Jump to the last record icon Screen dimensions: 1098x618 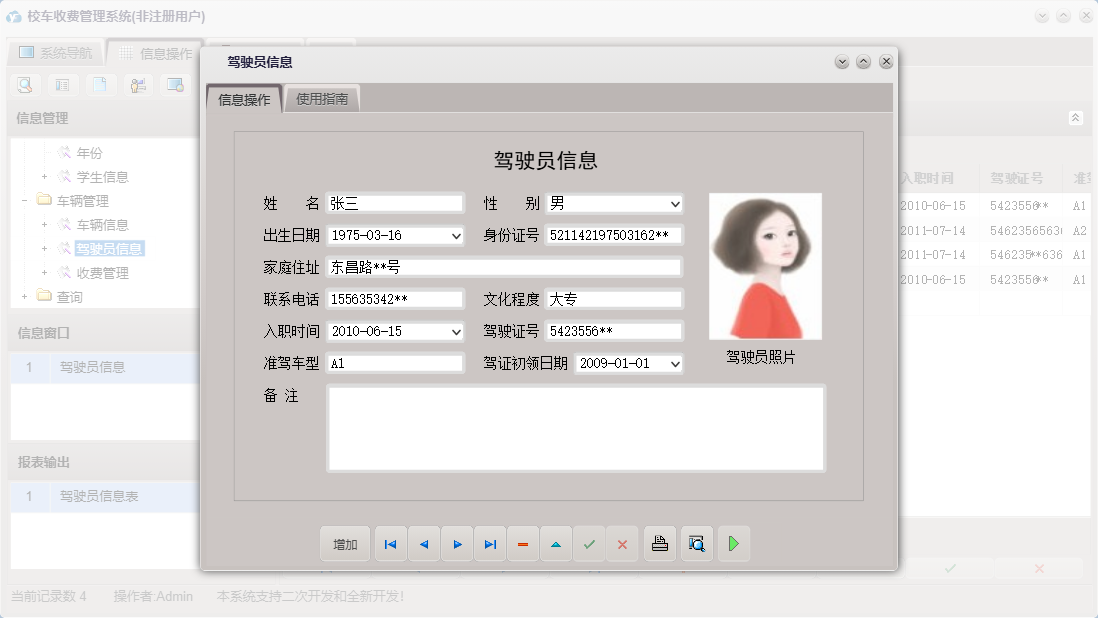(x=490, y=543)
